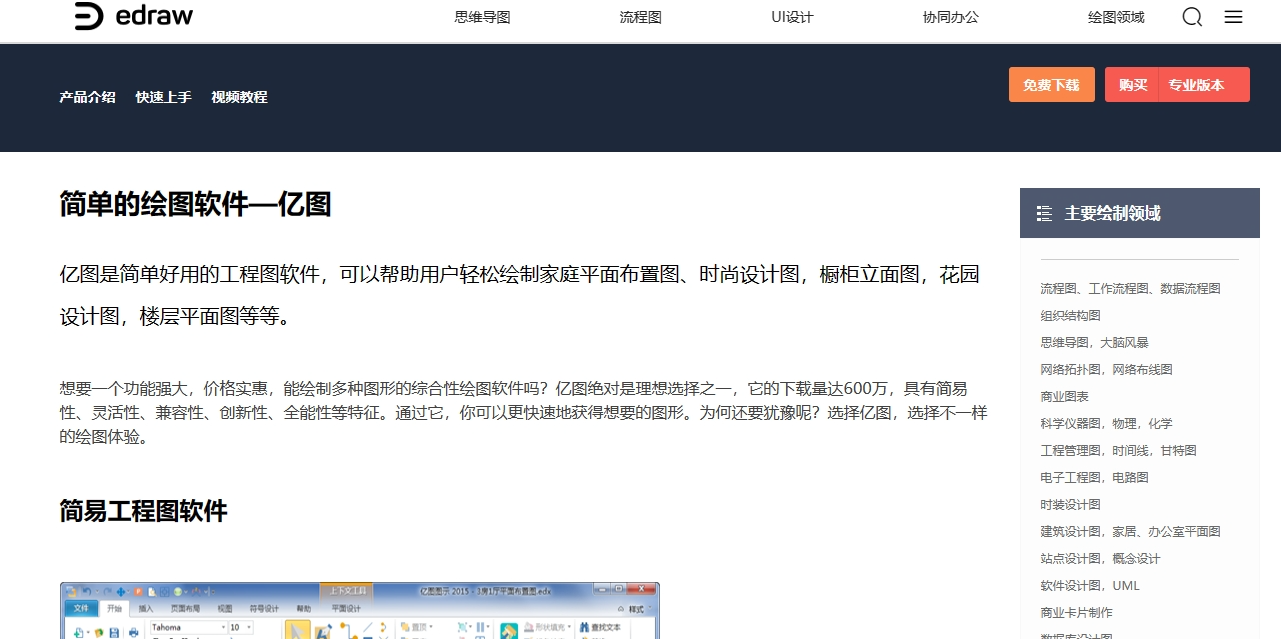Go to 协同办公 in the top navigation
1281x639 pixels.
pos(950,17)
